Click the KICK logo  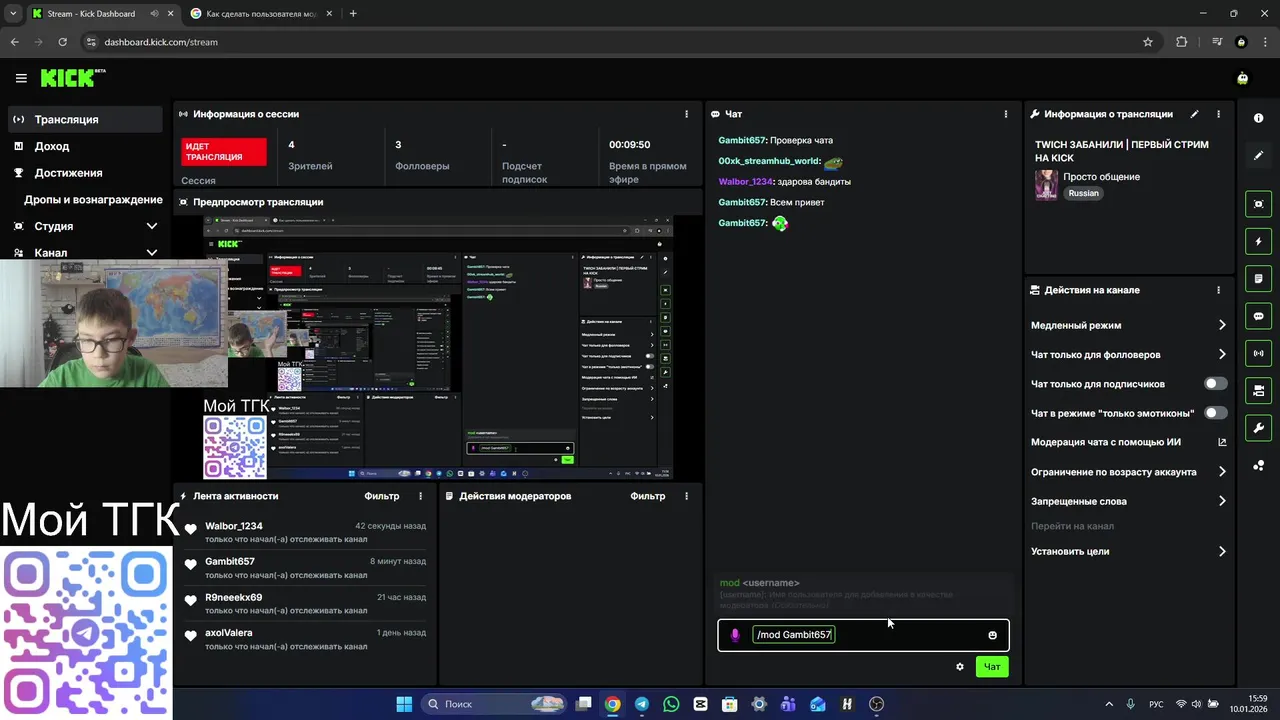tap(72, 78)
